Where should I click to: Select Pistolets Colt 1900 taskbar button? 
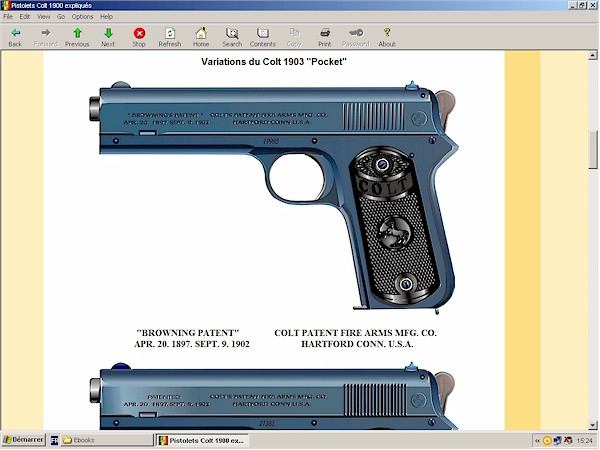coord(202,440)
